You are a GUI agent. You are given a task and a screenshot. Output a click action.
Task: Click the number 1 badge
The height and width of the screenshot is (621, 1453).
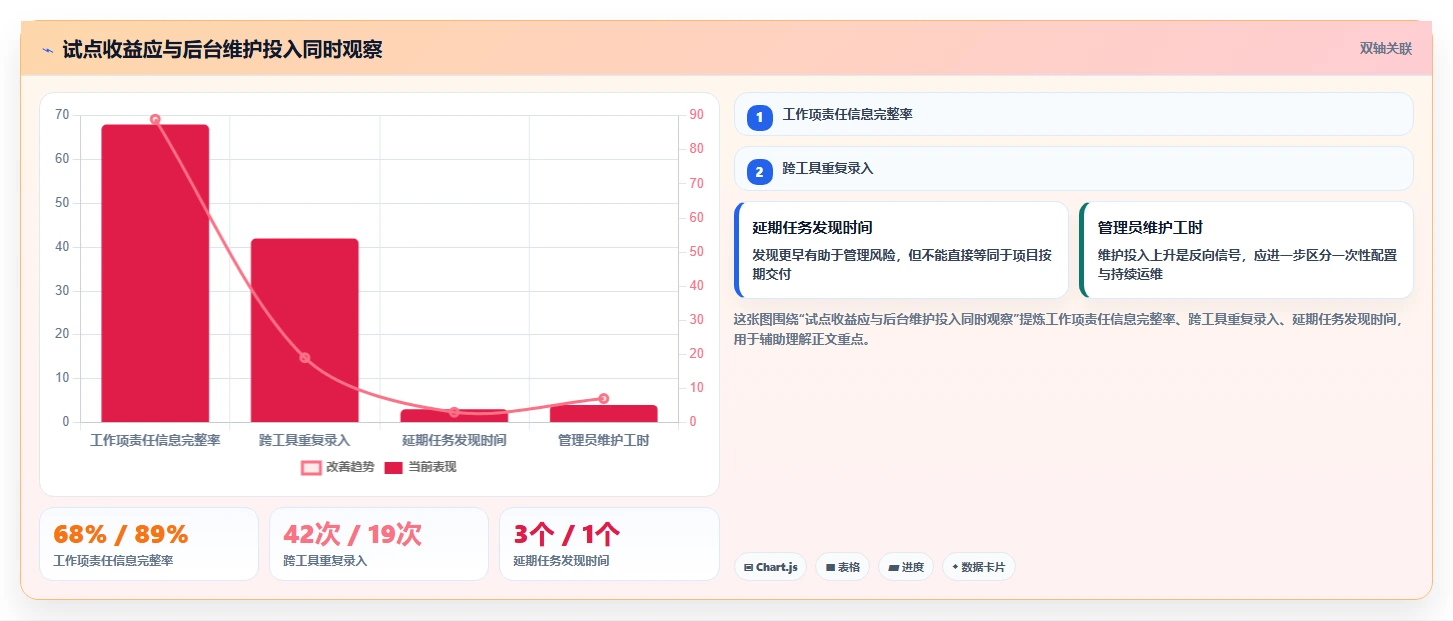click(x=759, y=117)
